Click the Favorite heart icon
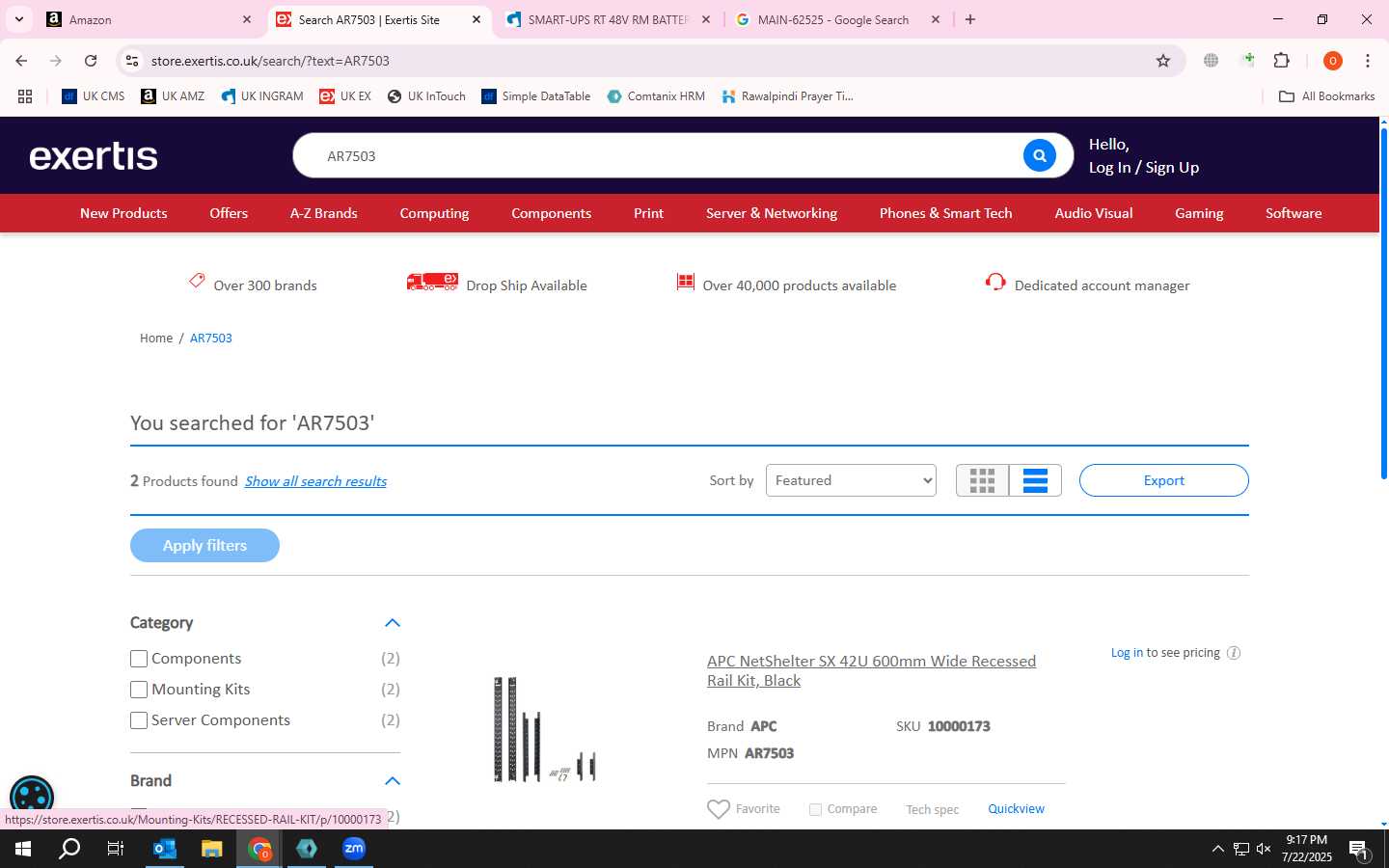Screen dimensions: 1389x868 [x=719, y=809]
